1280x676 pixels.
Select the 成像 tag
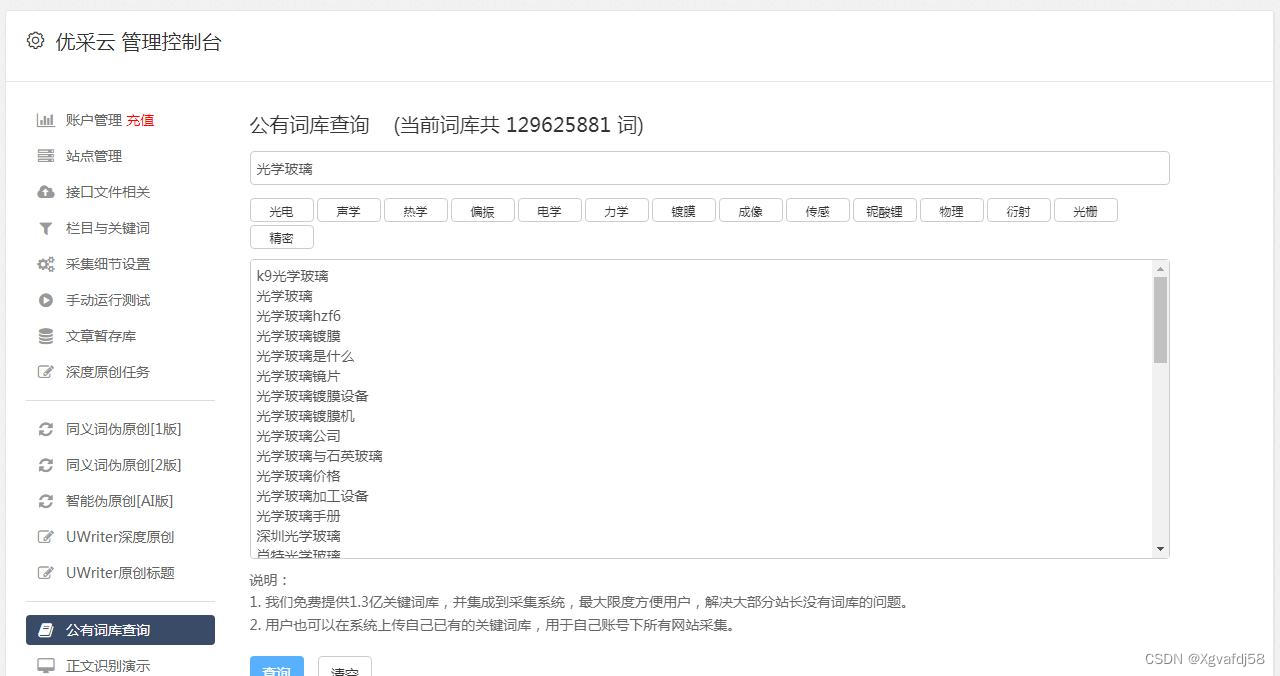[x=751, y=210]
